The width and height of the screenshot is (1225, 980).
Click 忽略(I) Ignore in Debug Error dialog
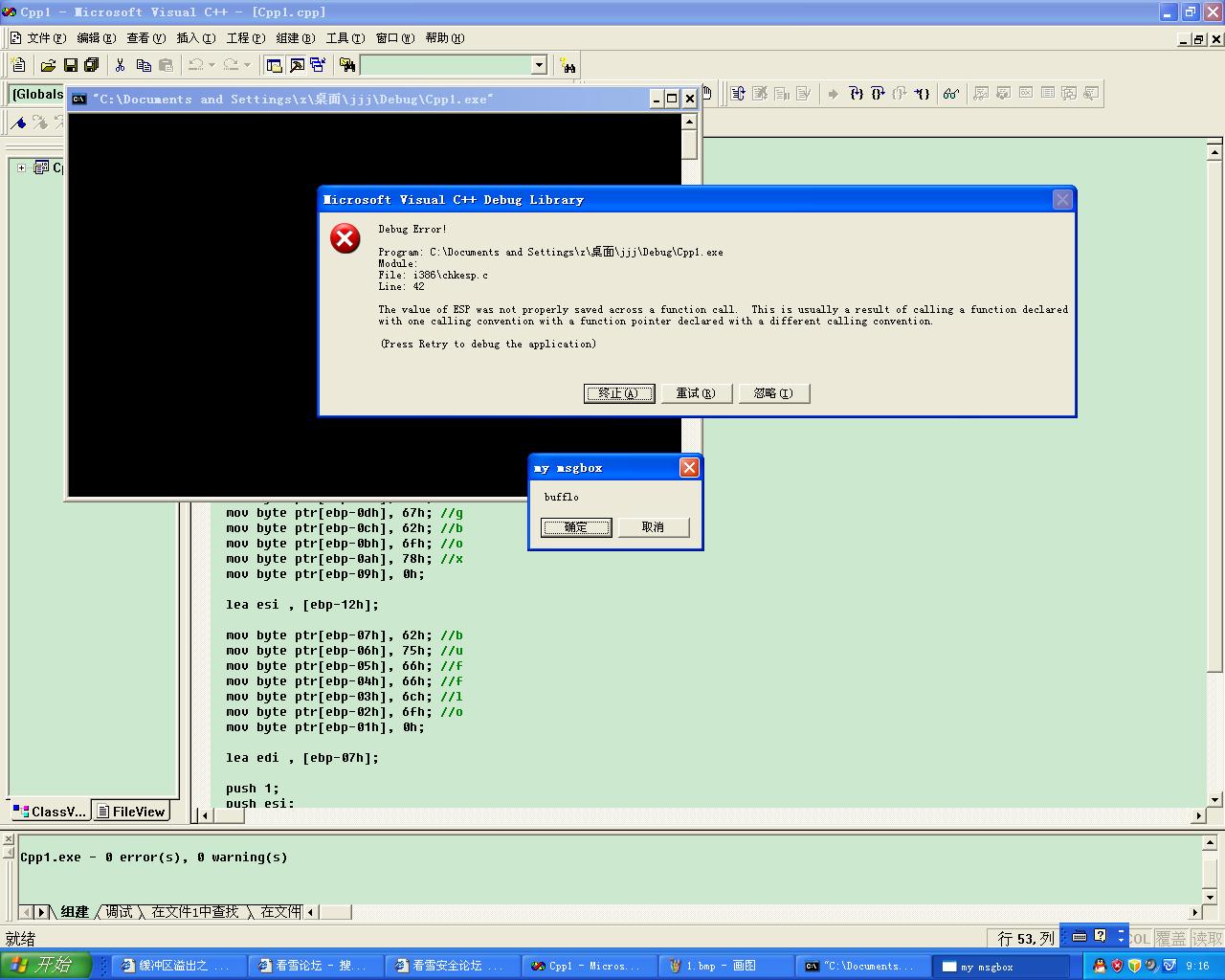tap(774, 393)
